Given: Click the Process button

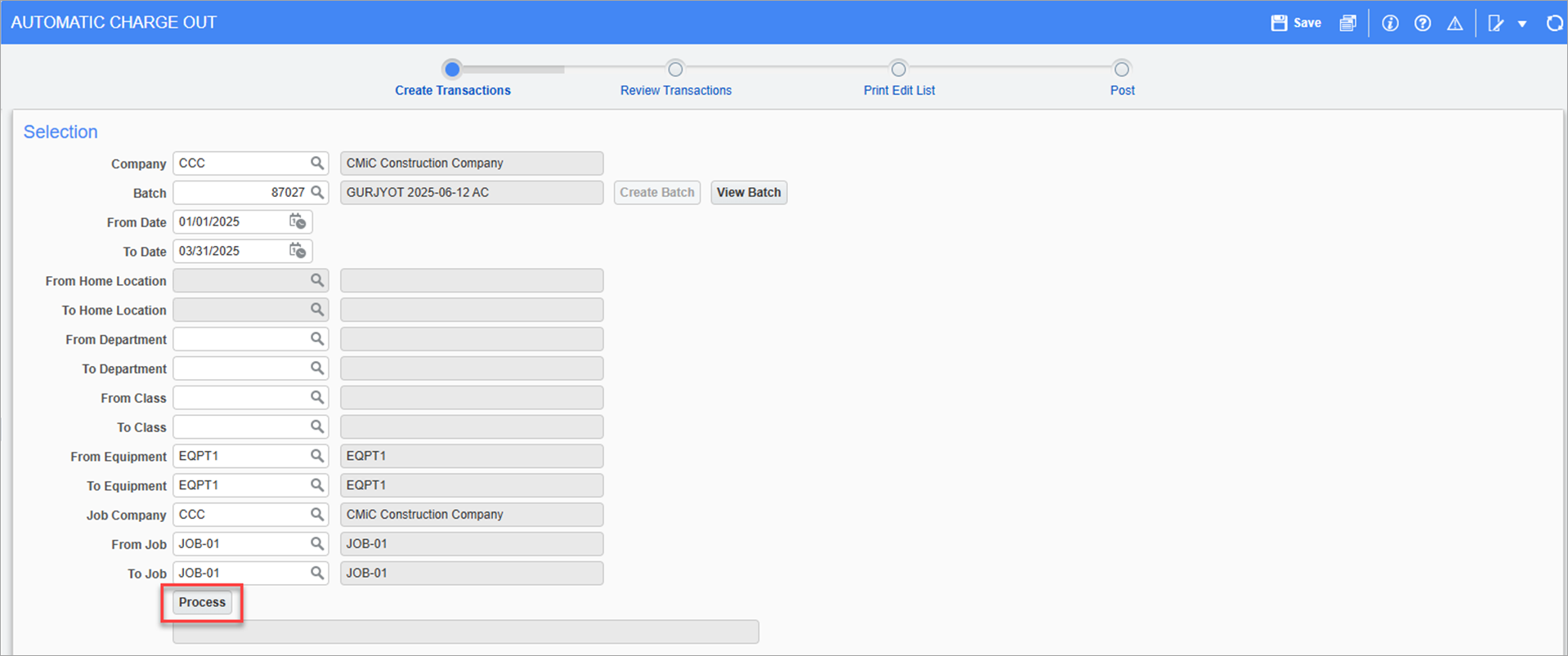Looking at the screenshot, I should tap(202, 603).
